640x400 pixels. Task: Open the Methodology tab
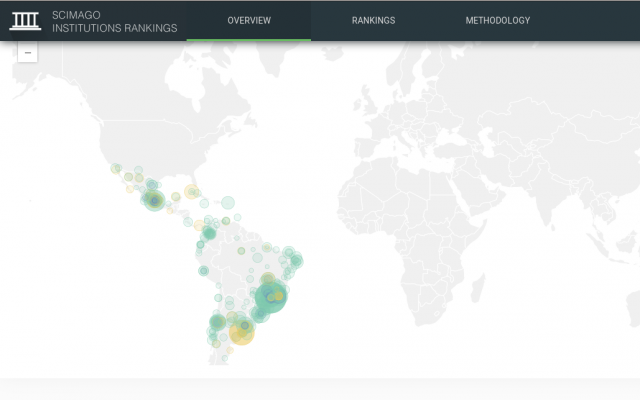(498, 20)
